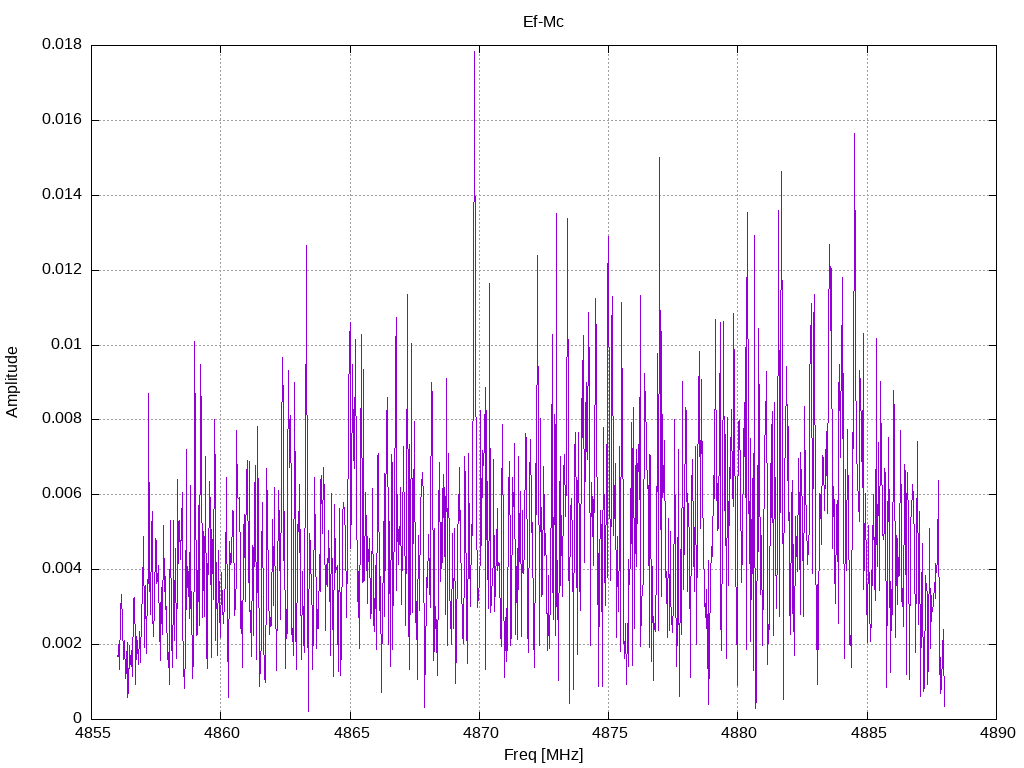Select the x-axis label "Freq [MHz]"
The width and height of the screenshot is (1024, 768).
coord(543,755)
